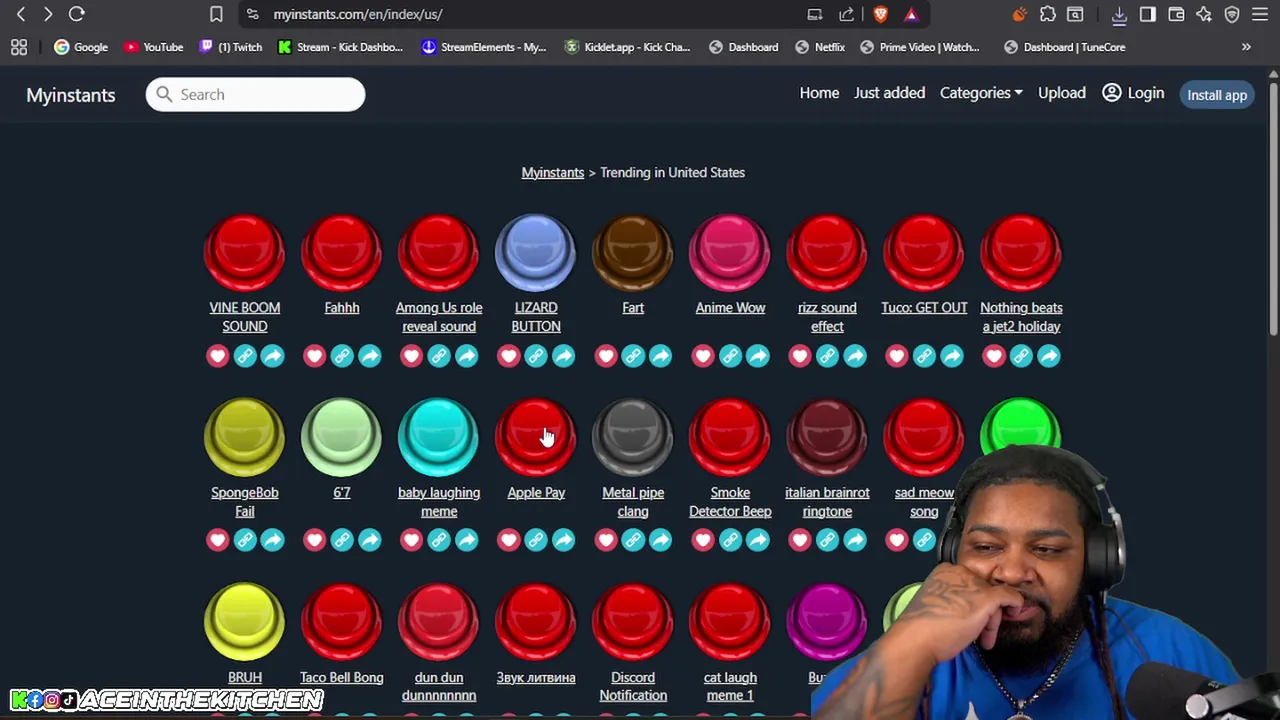1280x720 pixels.
Task: Copy link for Anime Wow
Action: point(730,356)
